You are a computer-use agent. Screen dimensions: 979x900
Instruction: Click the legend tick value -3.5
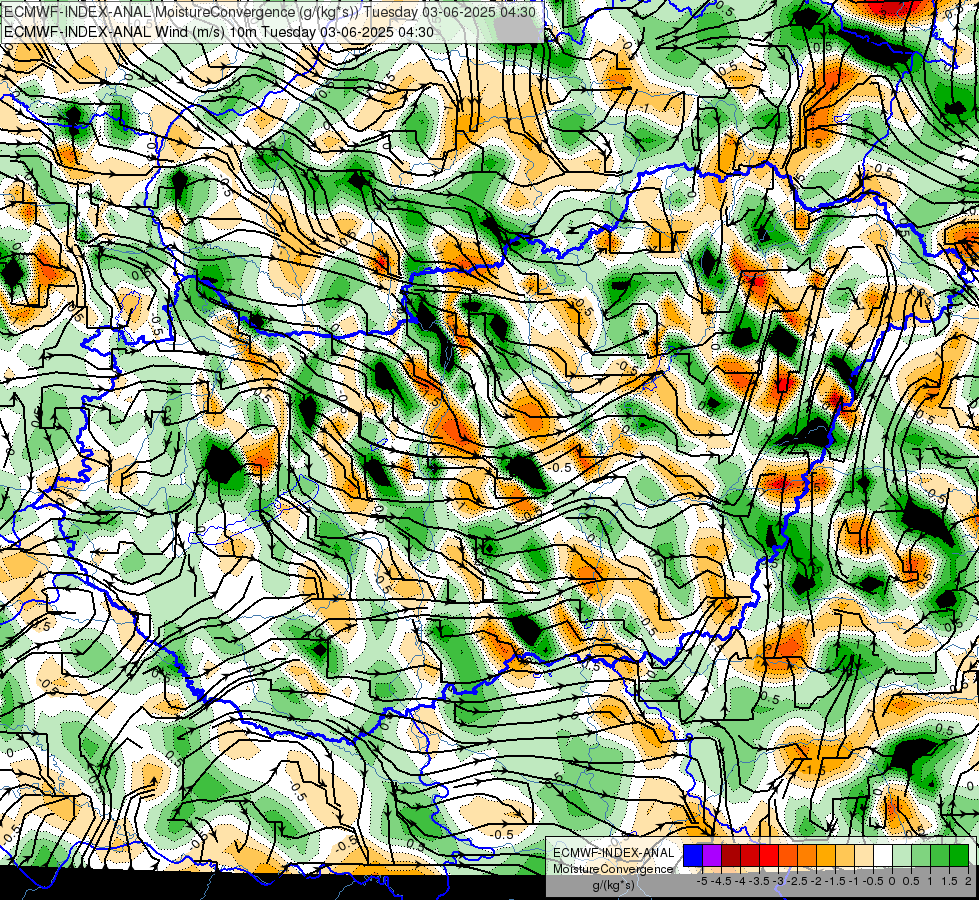[759, 881]
